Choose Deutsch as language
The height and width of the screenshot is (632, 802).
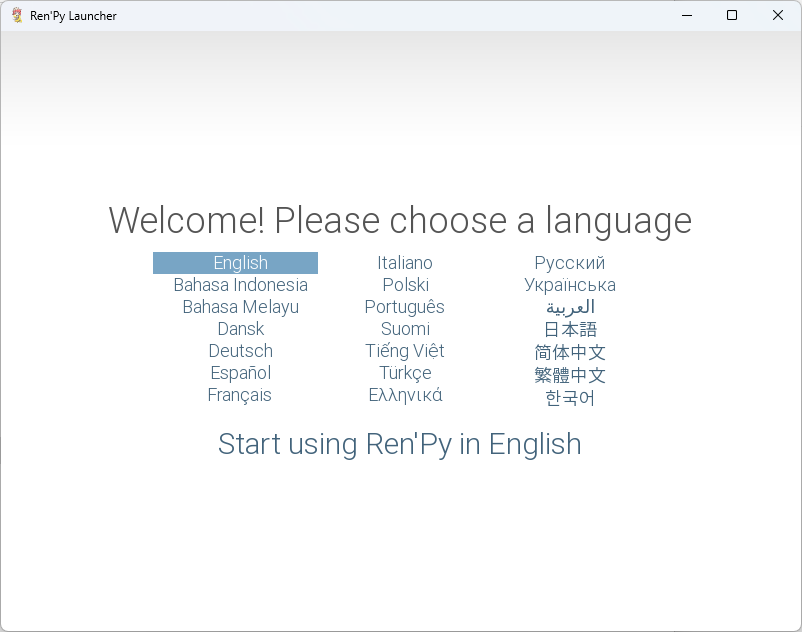240,351
